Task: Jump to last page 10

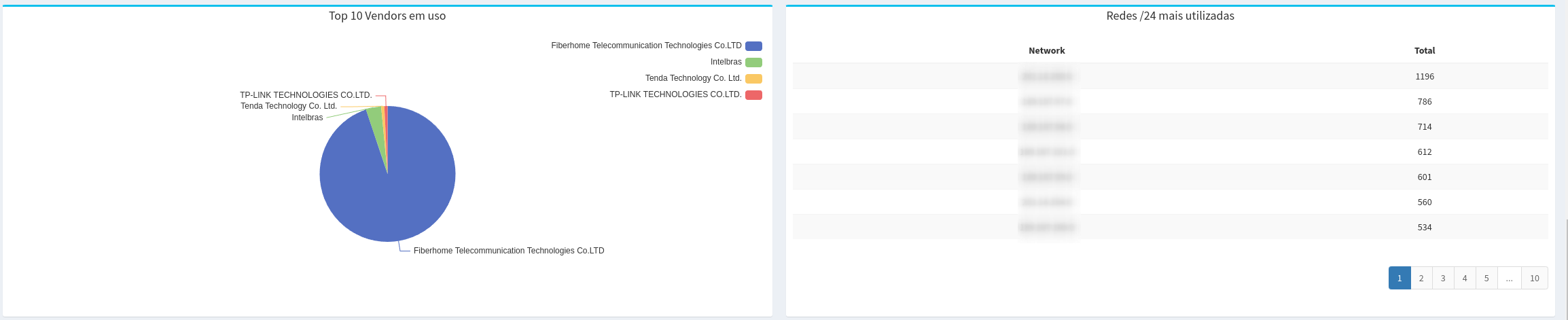Action: click(x=1534, y=278)
